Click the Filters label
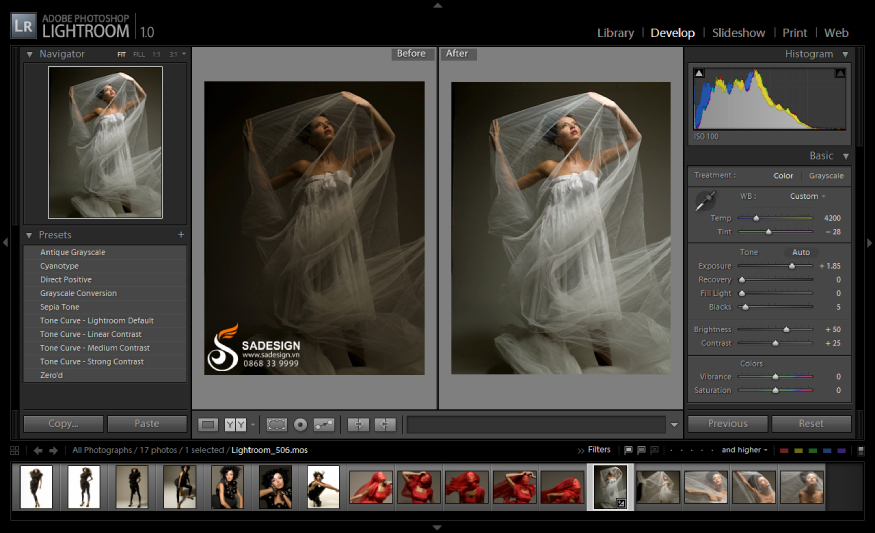 click(599, 450)
